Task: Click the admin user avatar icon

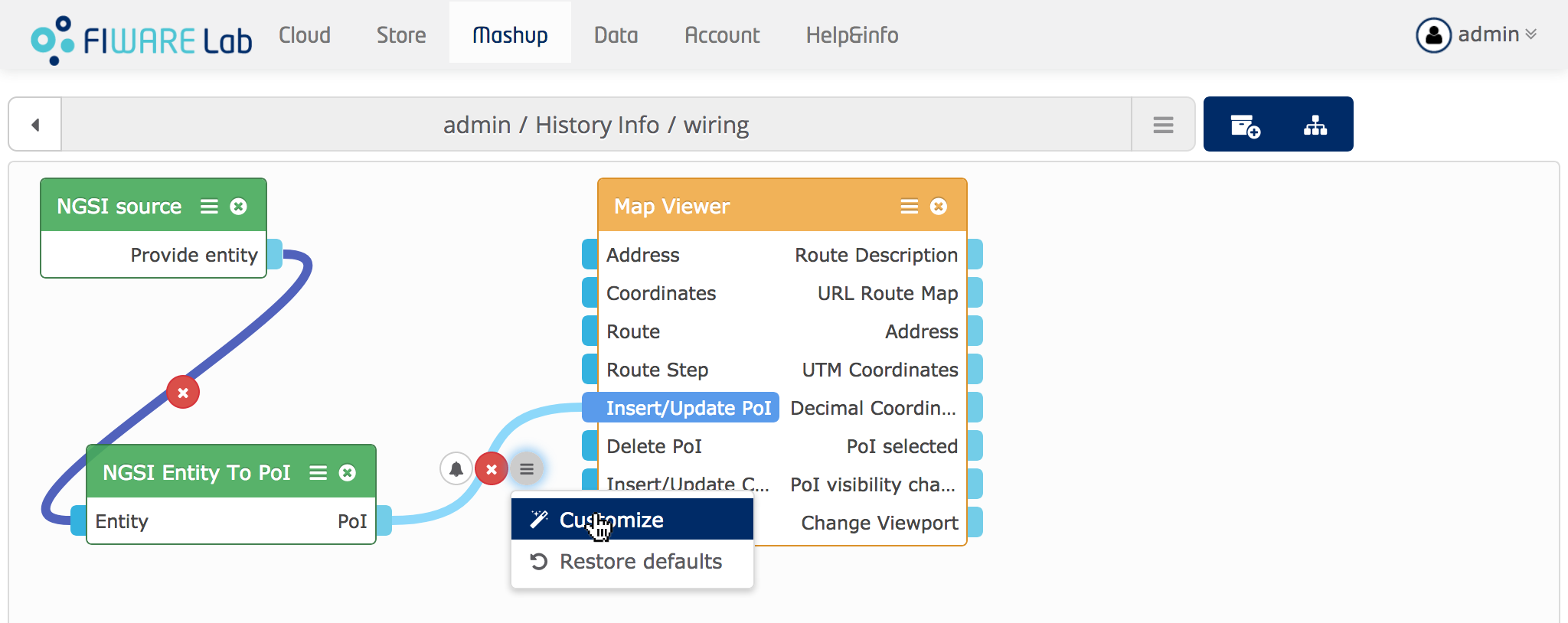Action: tap(1433, 35)
